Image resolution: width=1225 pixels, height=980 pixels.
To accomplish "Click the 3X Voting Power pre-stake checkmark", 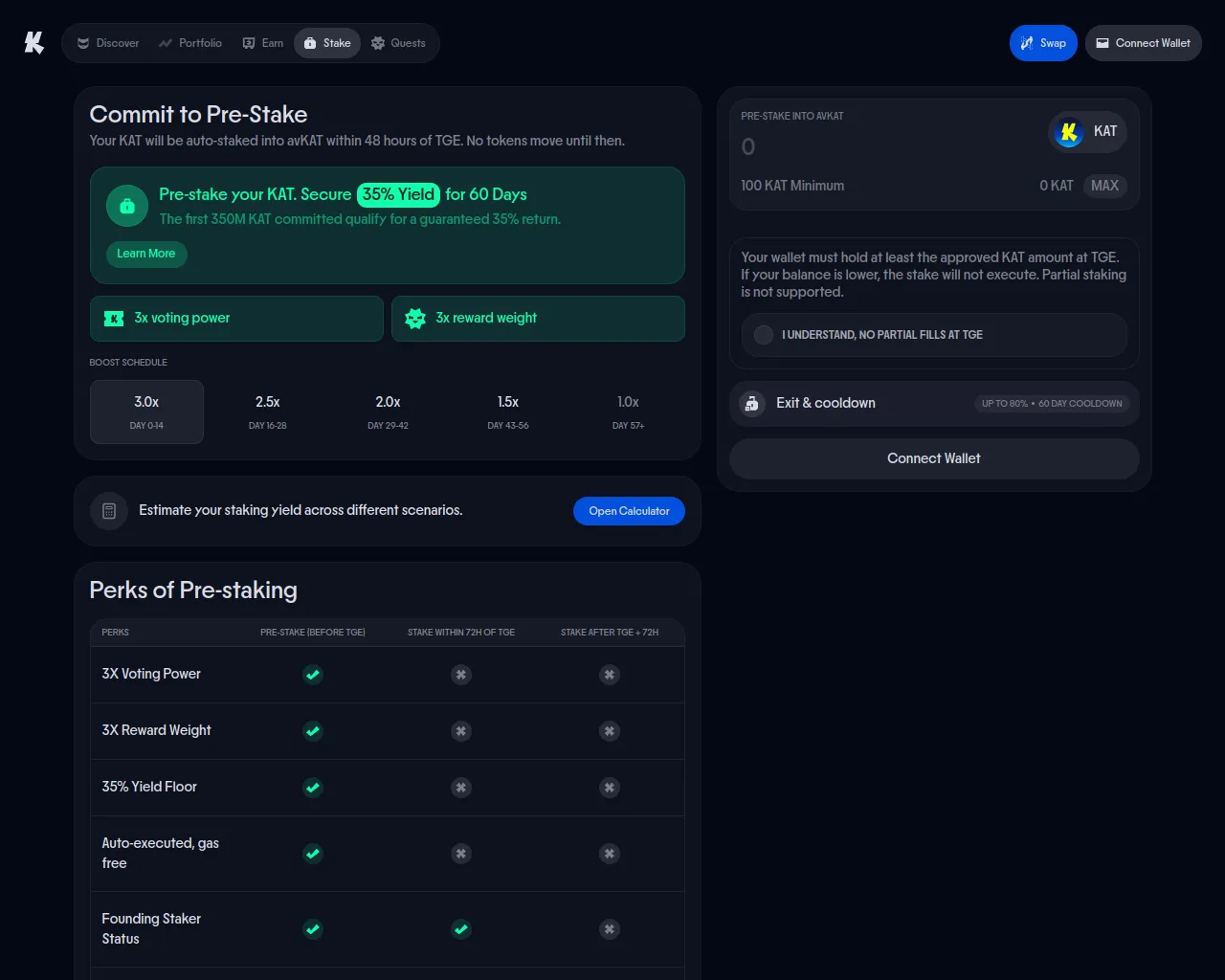I will coord(313,675).
